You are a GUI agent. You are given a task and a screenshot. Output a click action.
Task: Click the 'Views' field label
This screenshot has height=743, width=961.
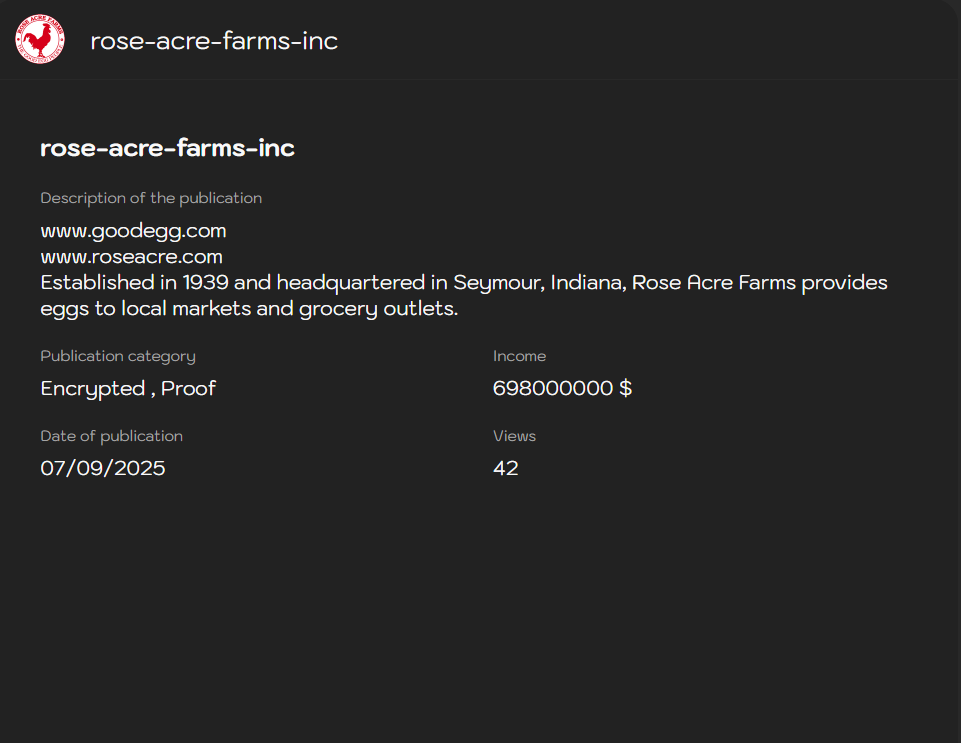click(x=514, y=436)
